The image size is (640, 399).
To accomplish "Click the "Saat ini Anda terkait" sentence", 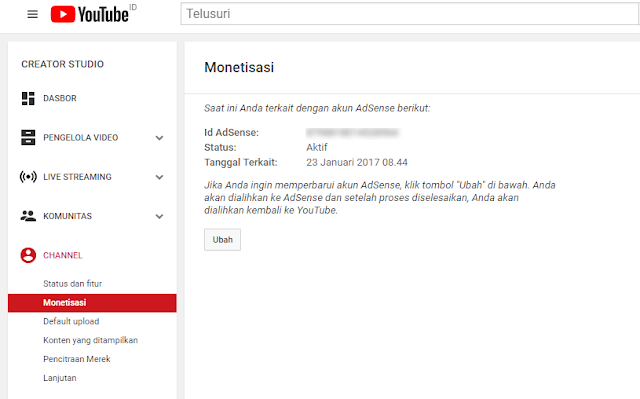I will coord(317,108).
